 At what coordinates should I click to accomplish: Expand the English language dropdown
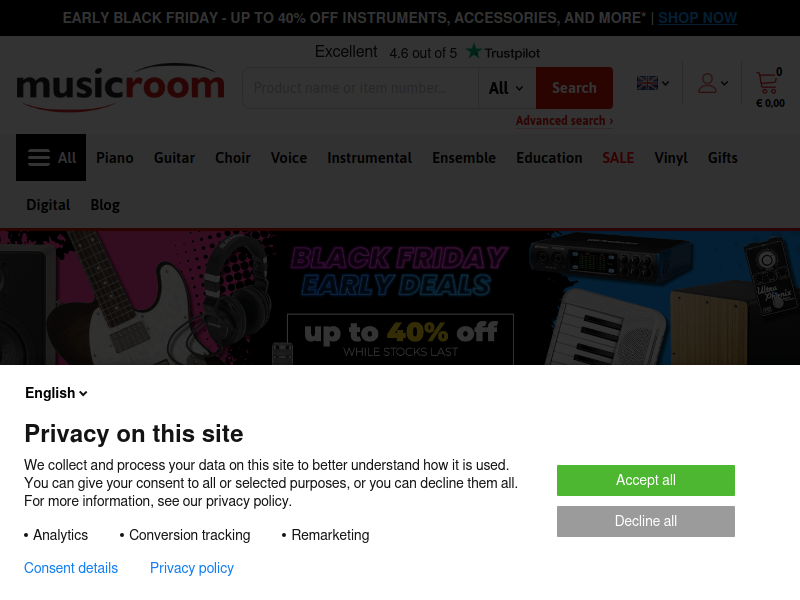coord(56,393)
